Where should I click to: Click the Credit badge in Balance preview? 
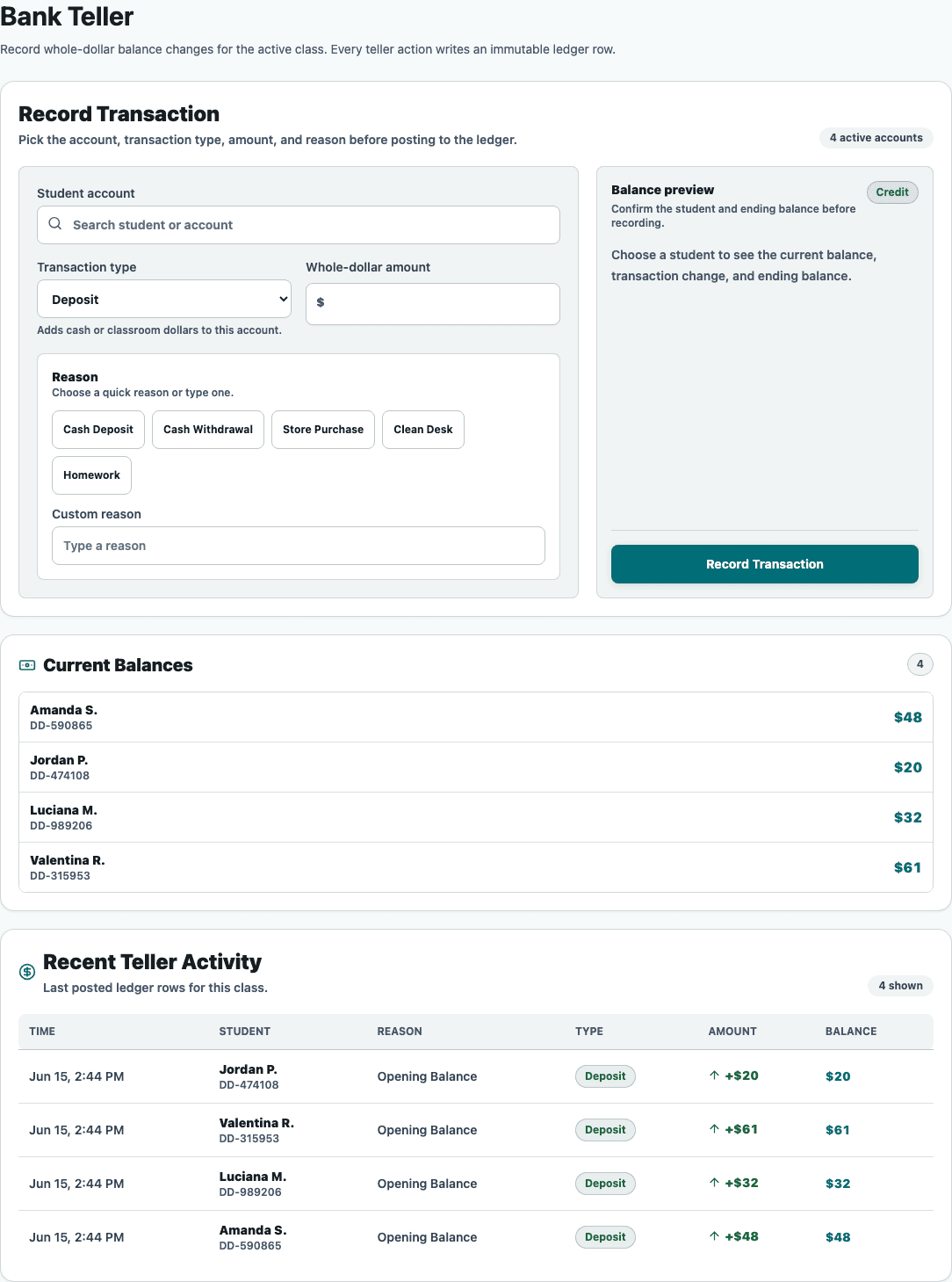pos(892,192)
